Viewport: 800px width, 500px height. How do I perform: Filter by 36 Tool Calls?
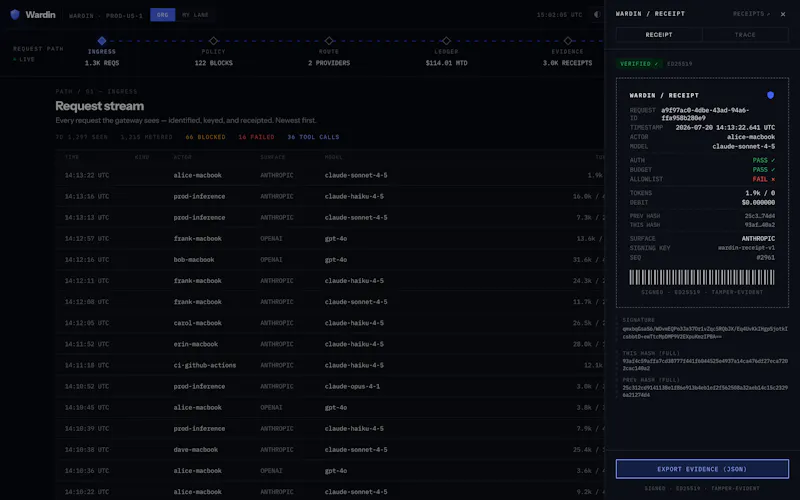coord(313,137)
